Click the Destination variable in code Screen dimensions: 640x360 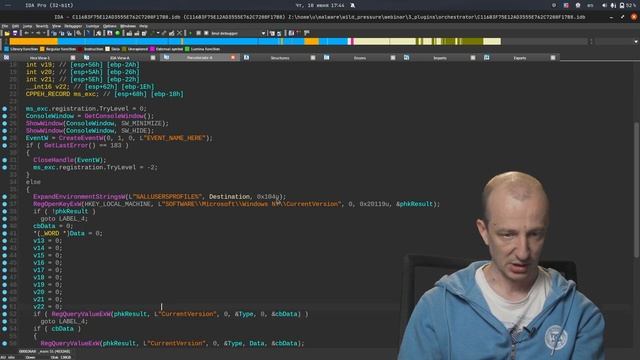(x=229, y=197)
